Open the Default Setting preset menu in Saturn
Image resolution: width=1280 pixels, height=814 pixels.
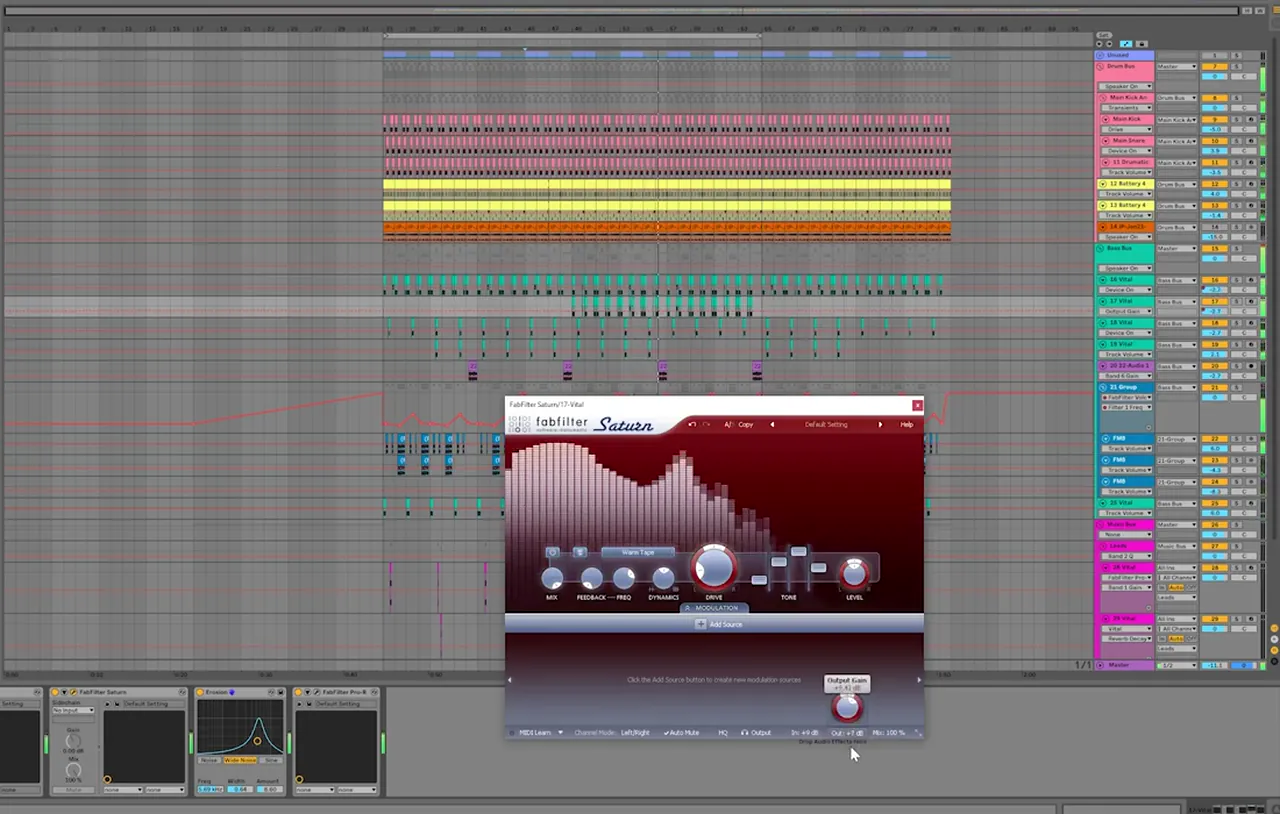(826, 424)
